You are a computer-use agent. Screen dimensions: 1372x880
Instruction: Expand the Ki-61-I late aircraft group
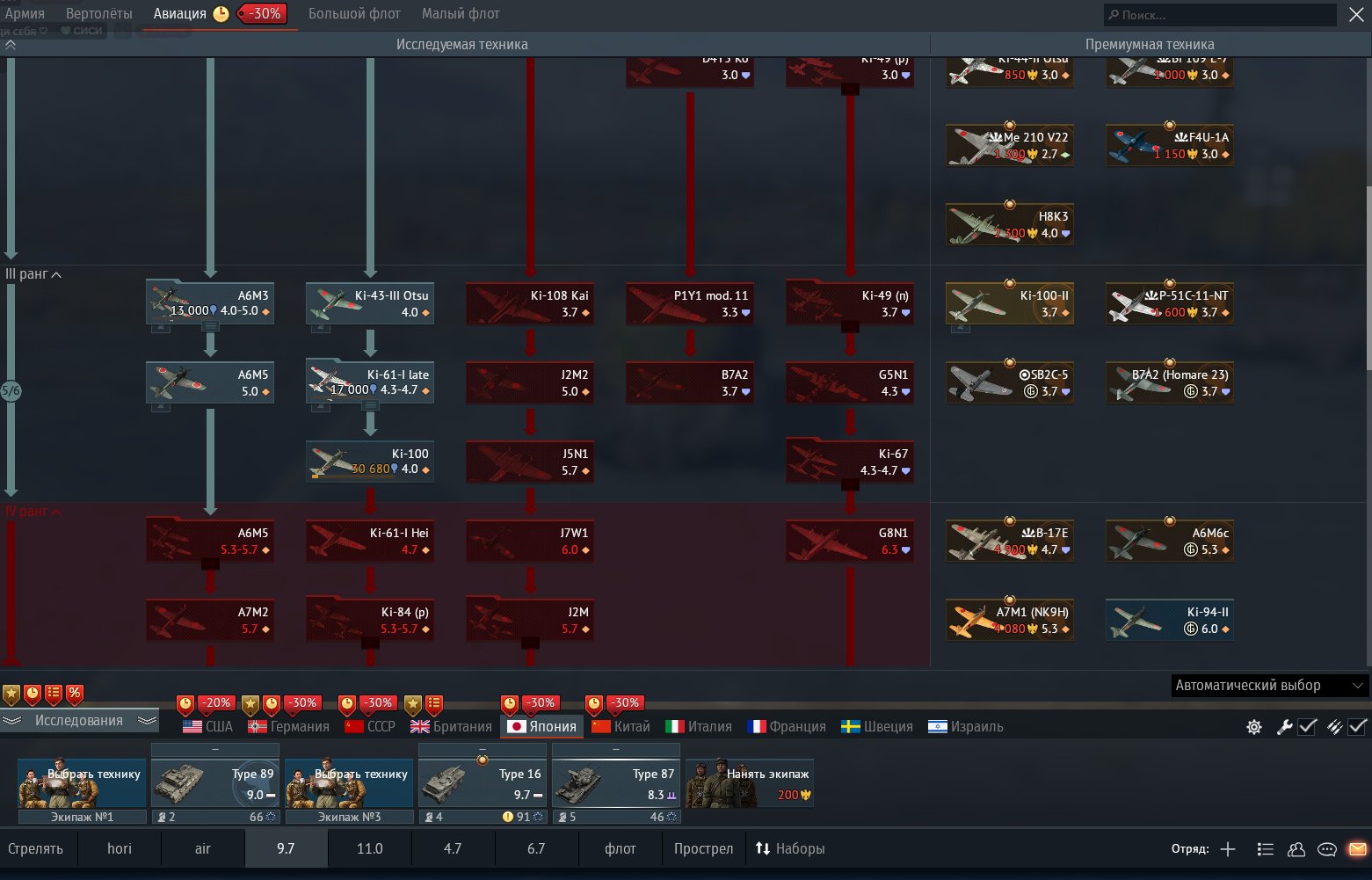pos(370,405)
